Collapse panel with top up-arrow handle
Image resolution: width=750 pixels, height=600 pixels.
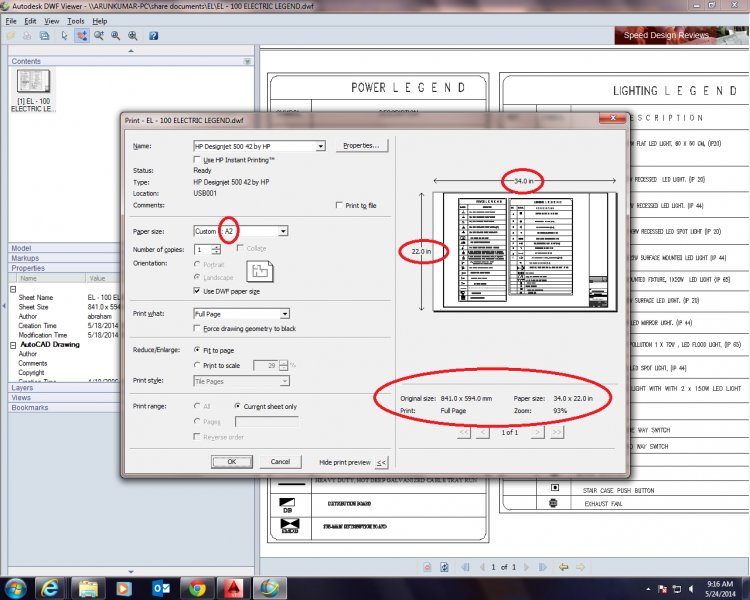click(131, 51)
